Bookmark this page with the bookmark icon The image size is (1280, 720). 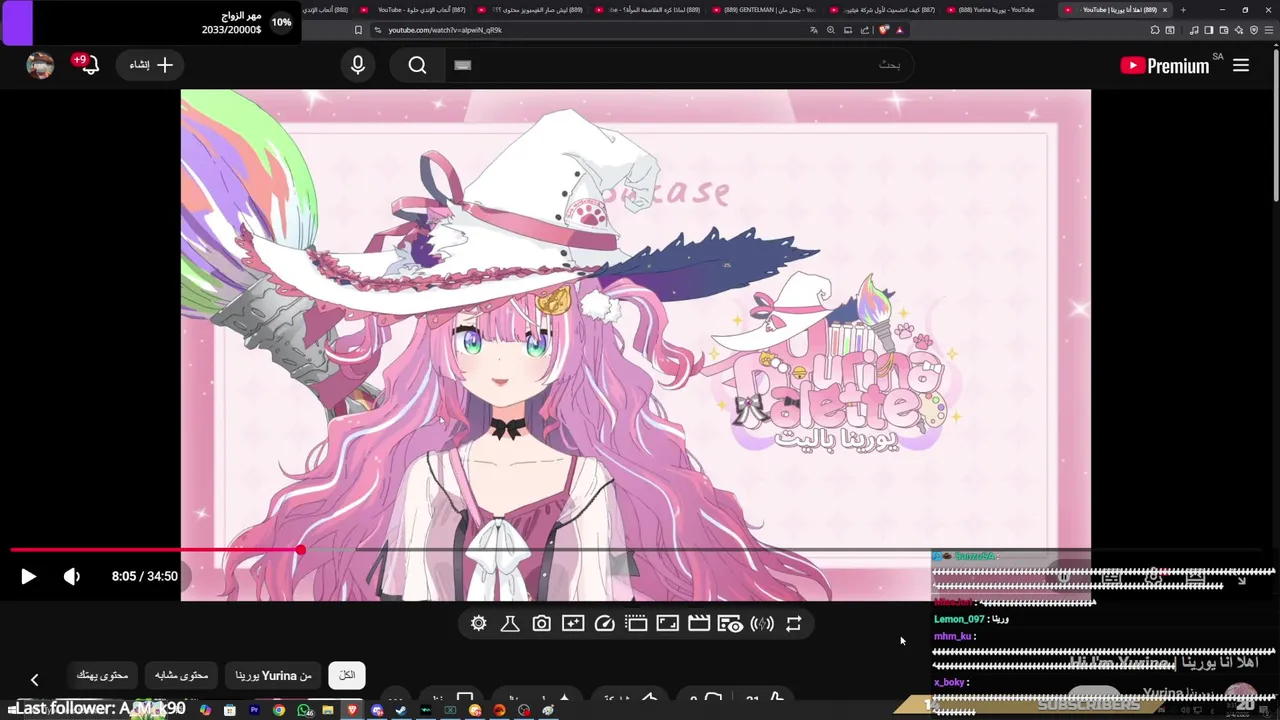coord(359,30)
